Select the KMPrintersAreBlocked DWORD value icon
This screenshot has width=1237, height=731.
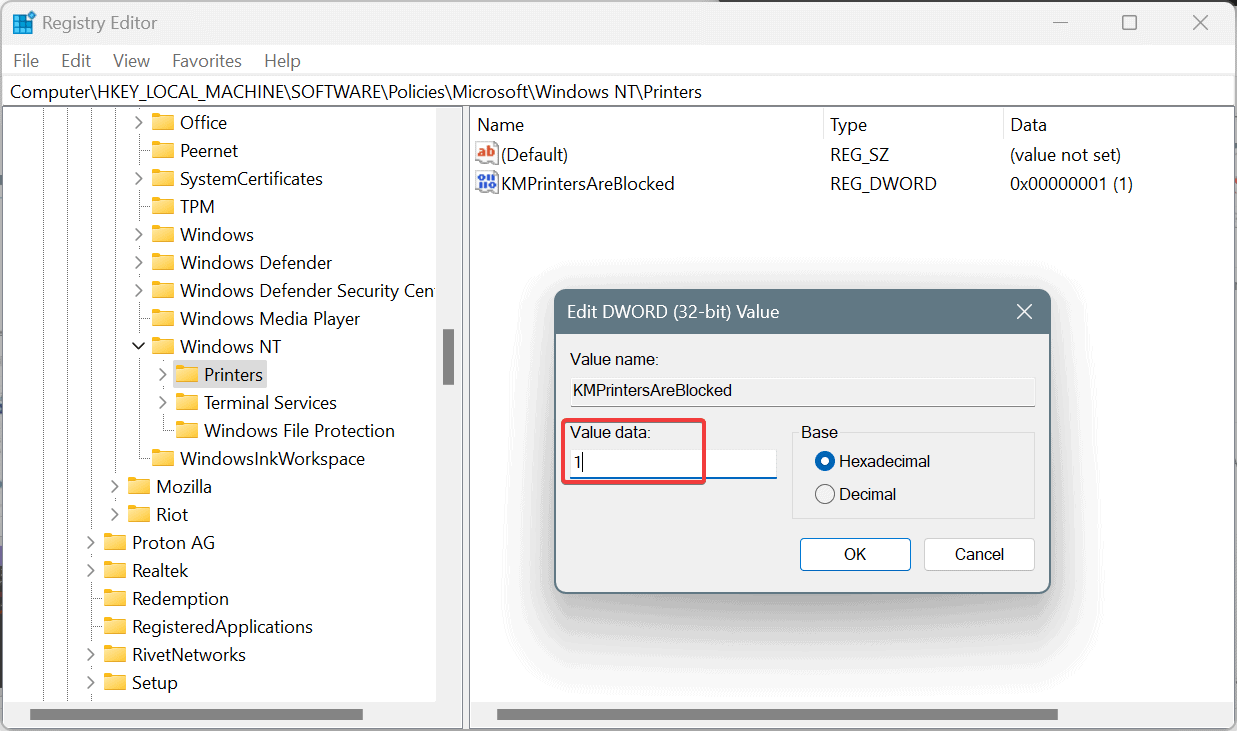[x=487, y=182]
